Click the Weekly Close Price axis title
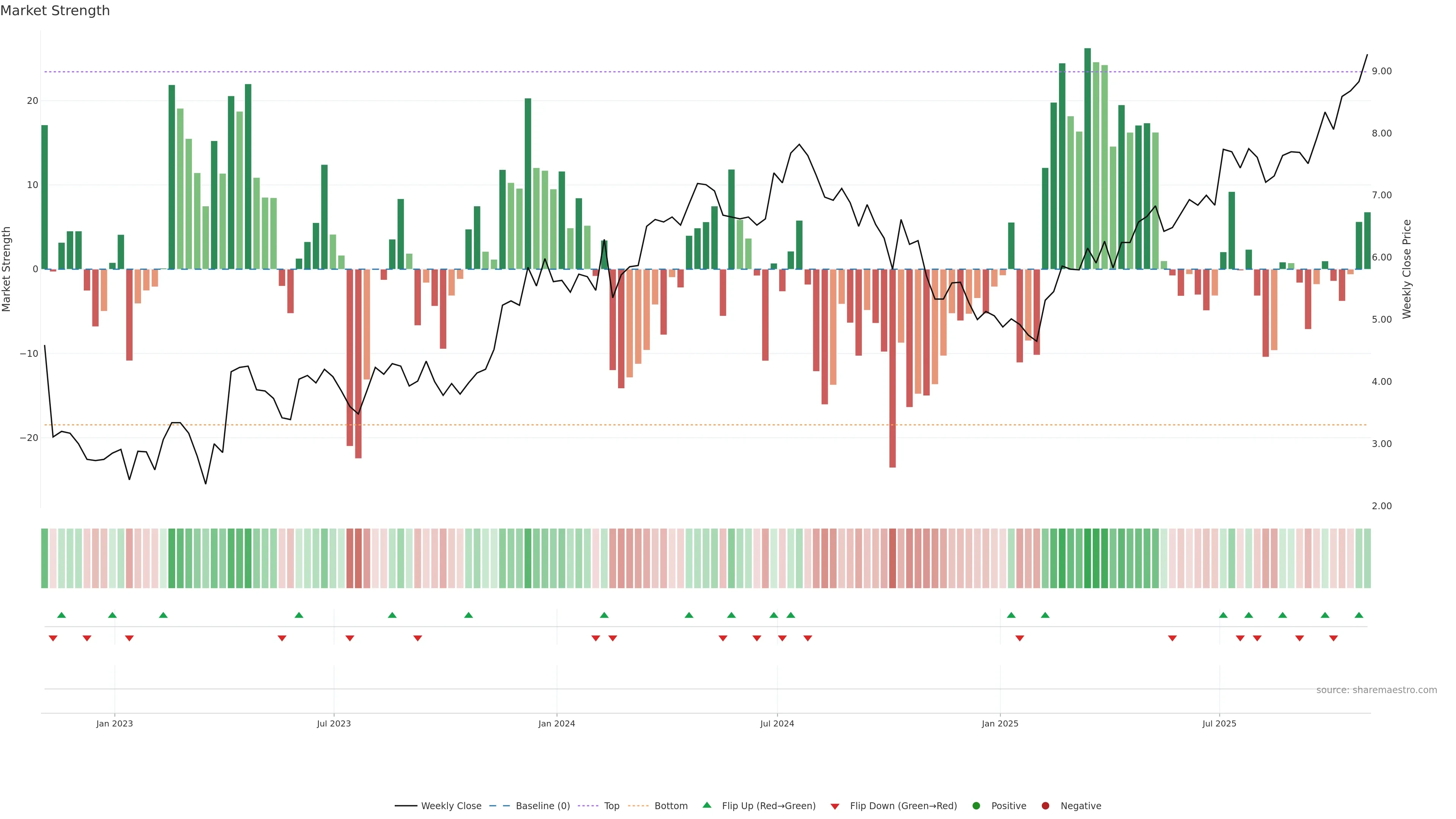 point(1407,269)
